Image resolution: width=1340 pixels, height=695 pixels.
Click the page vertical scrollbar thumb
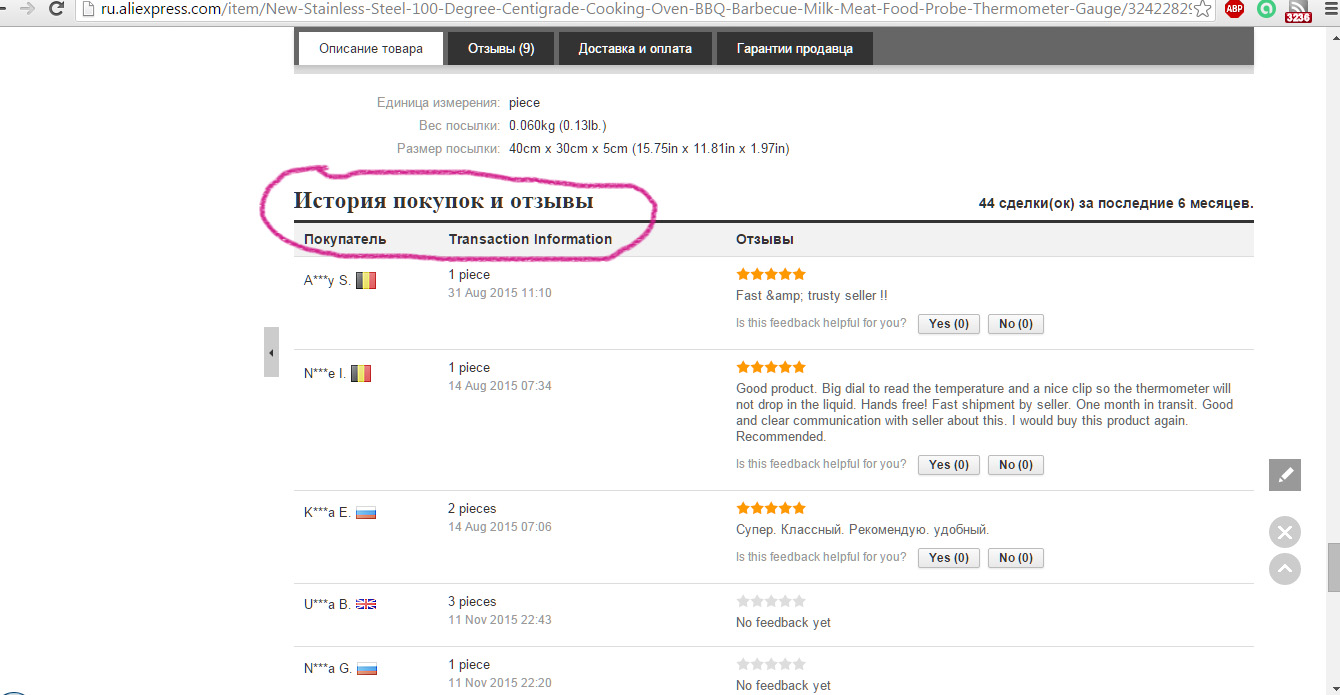click(1332, 567)
